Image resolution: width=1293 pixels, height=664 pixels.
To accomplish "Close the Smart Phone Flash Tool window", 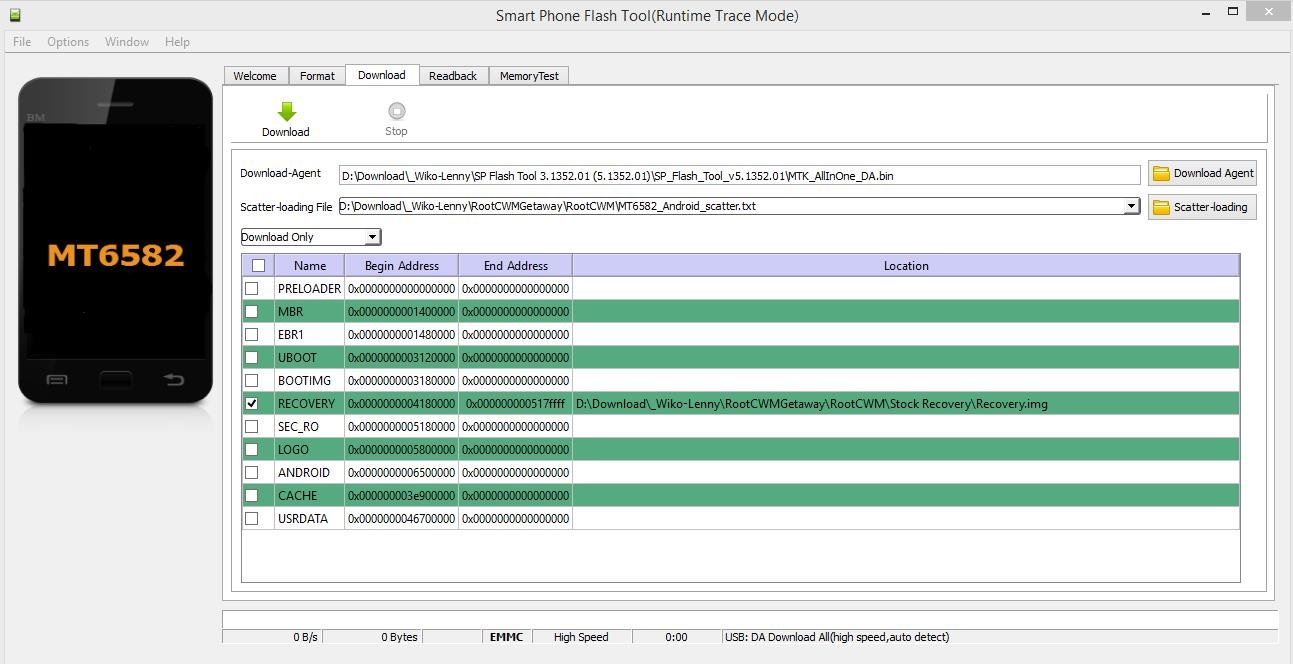I will [1270, 12].
